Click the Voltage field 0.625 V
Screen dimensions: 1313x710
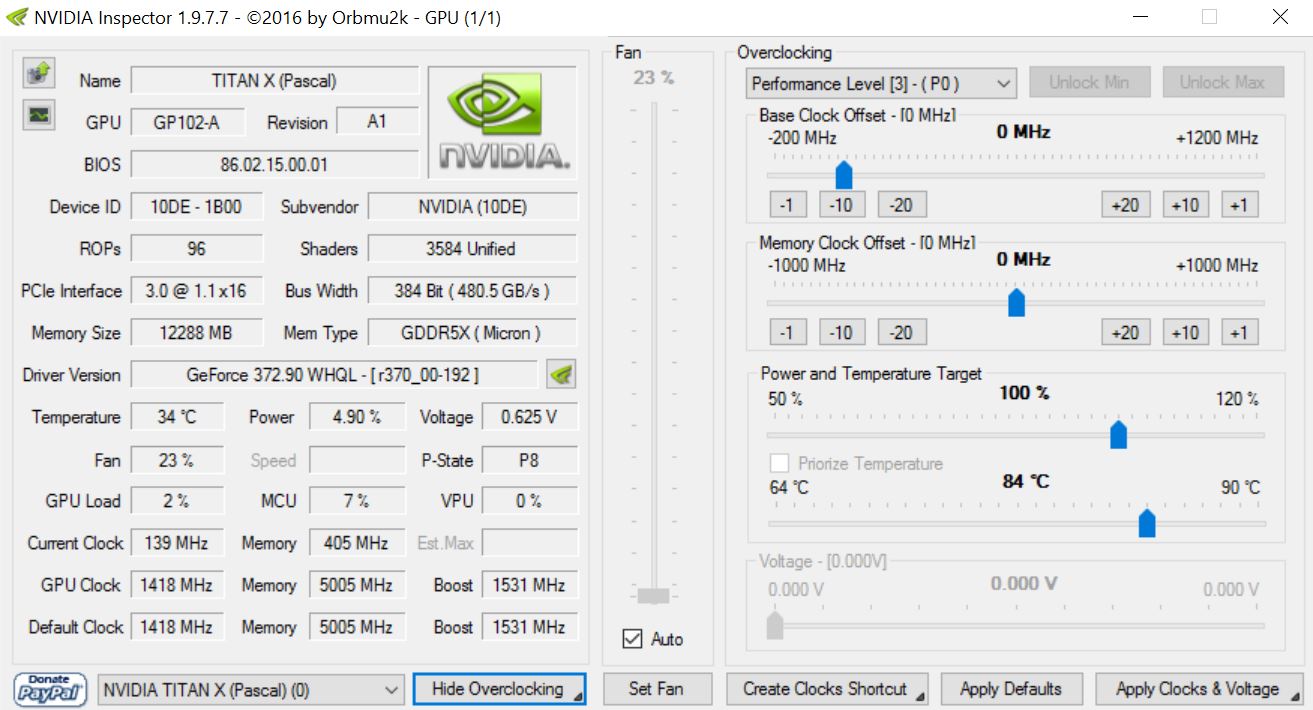click(x=530, y=416)
